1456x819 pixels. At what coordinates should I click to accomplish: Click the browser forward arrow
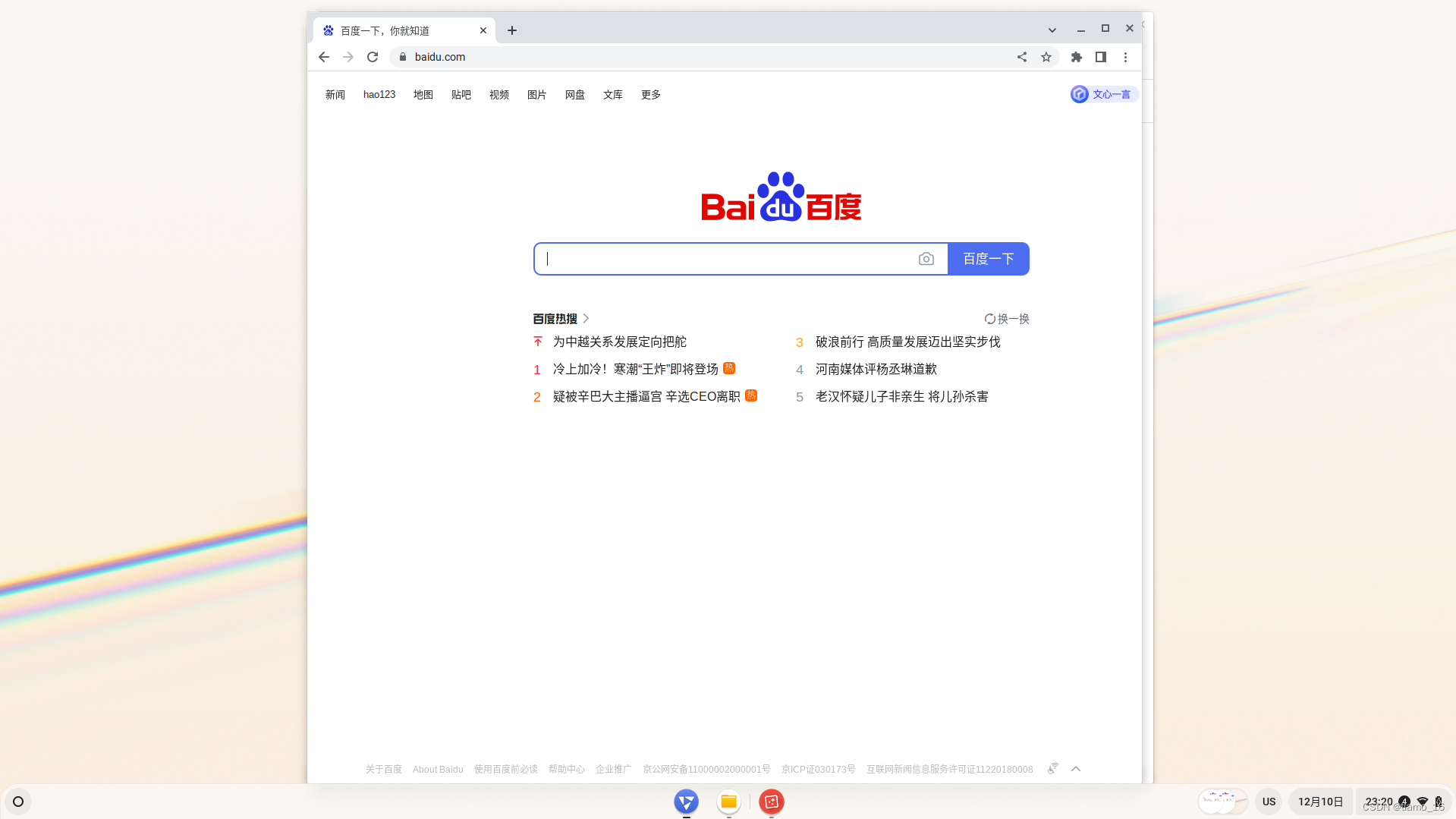point(348,57)
